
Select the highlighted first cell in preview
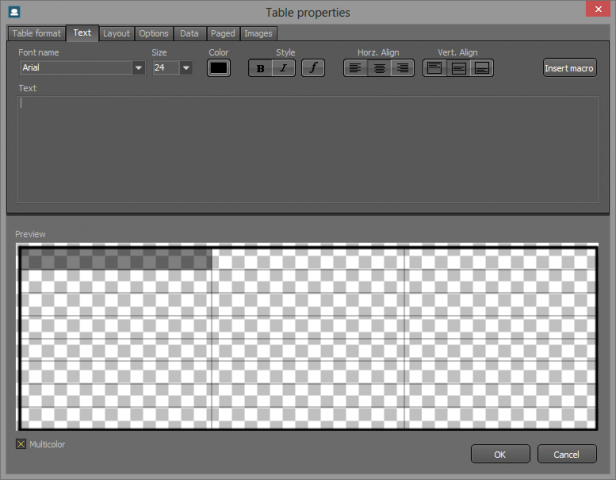[x=116, y=258]
